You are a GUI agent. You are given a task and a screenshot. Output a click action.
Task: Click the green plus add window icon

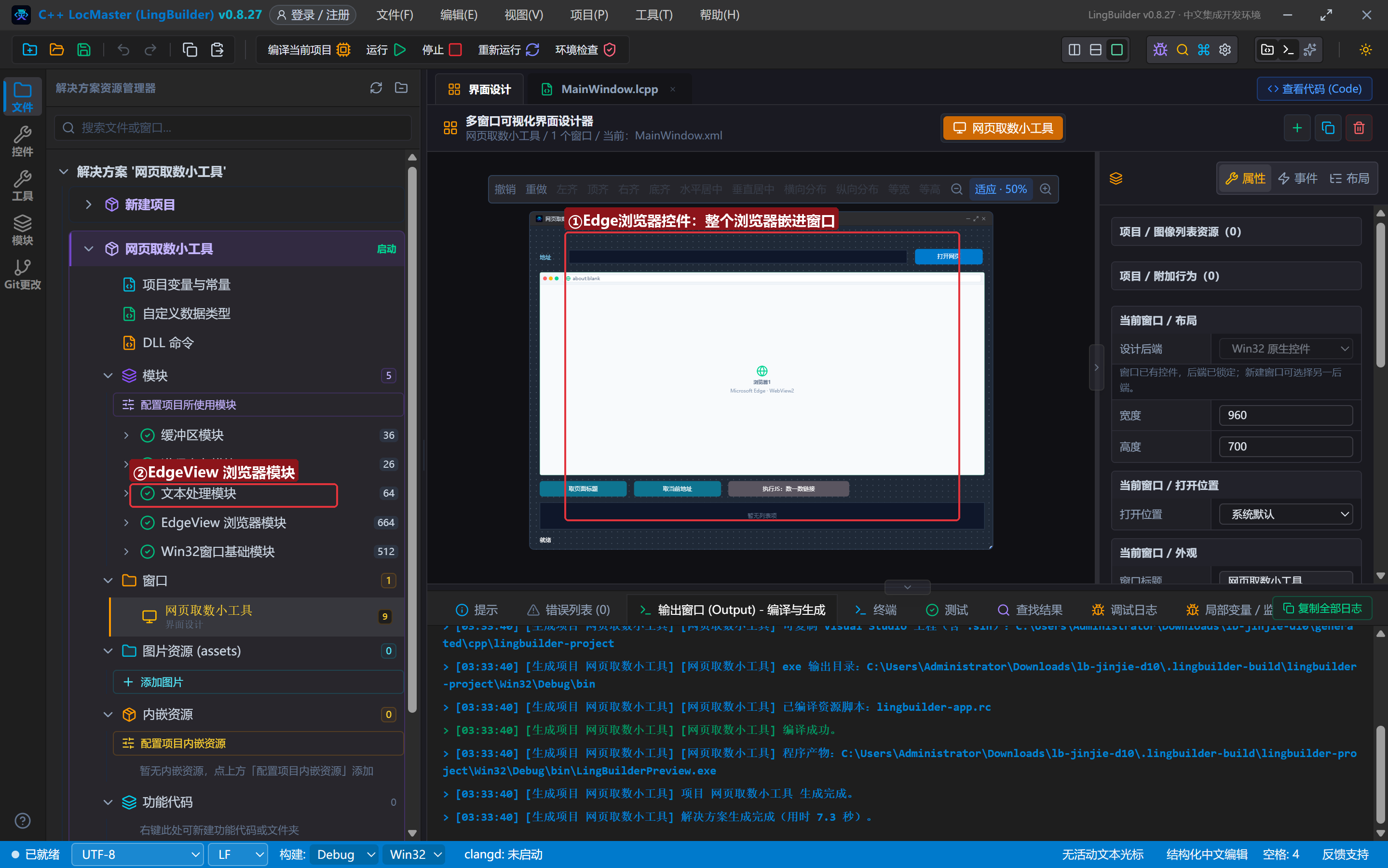1297,127
